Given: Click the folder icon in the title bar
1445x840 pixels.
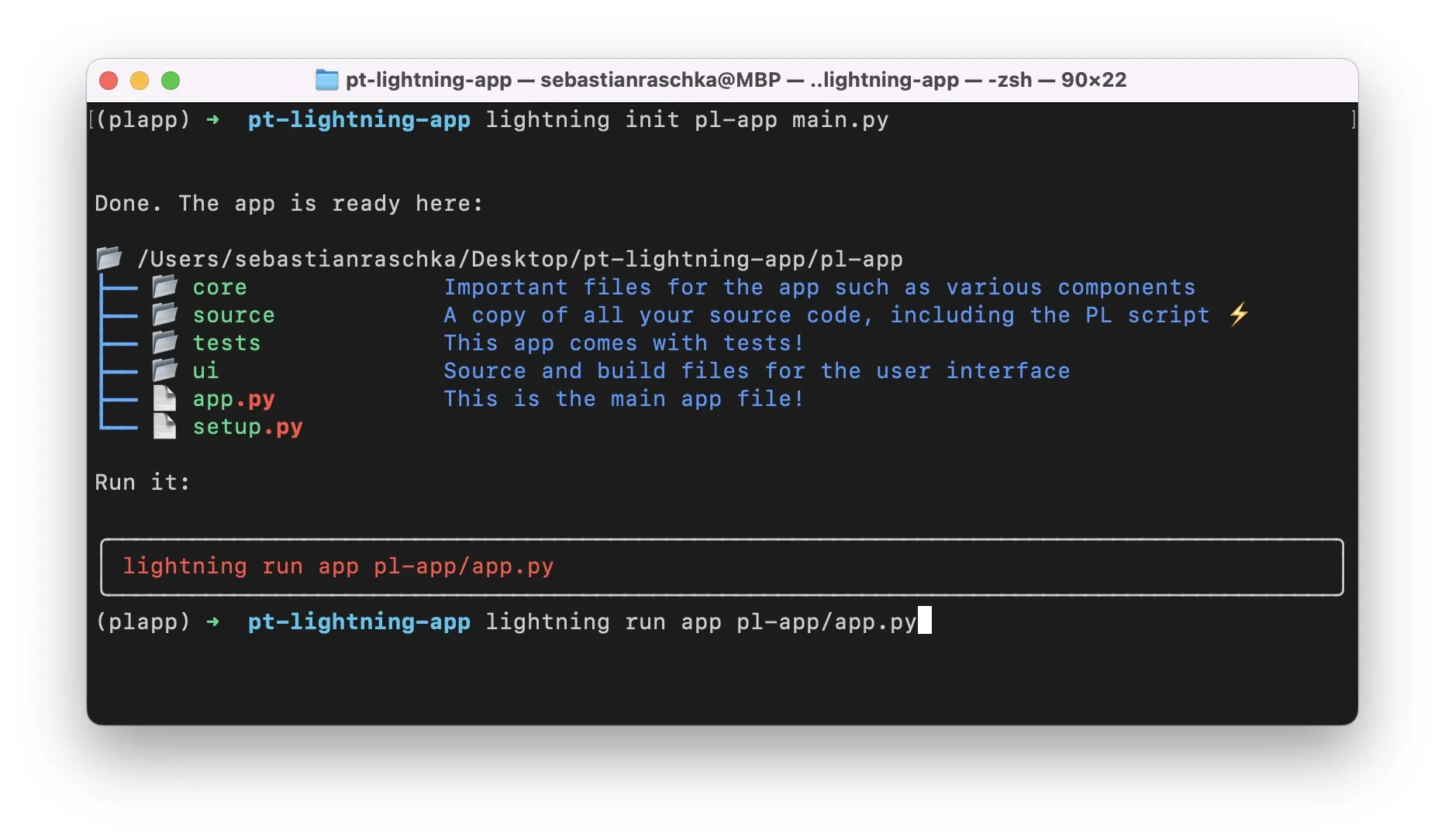Looking at the screenshot, I should pyautogui.click(x=326, y=80).
